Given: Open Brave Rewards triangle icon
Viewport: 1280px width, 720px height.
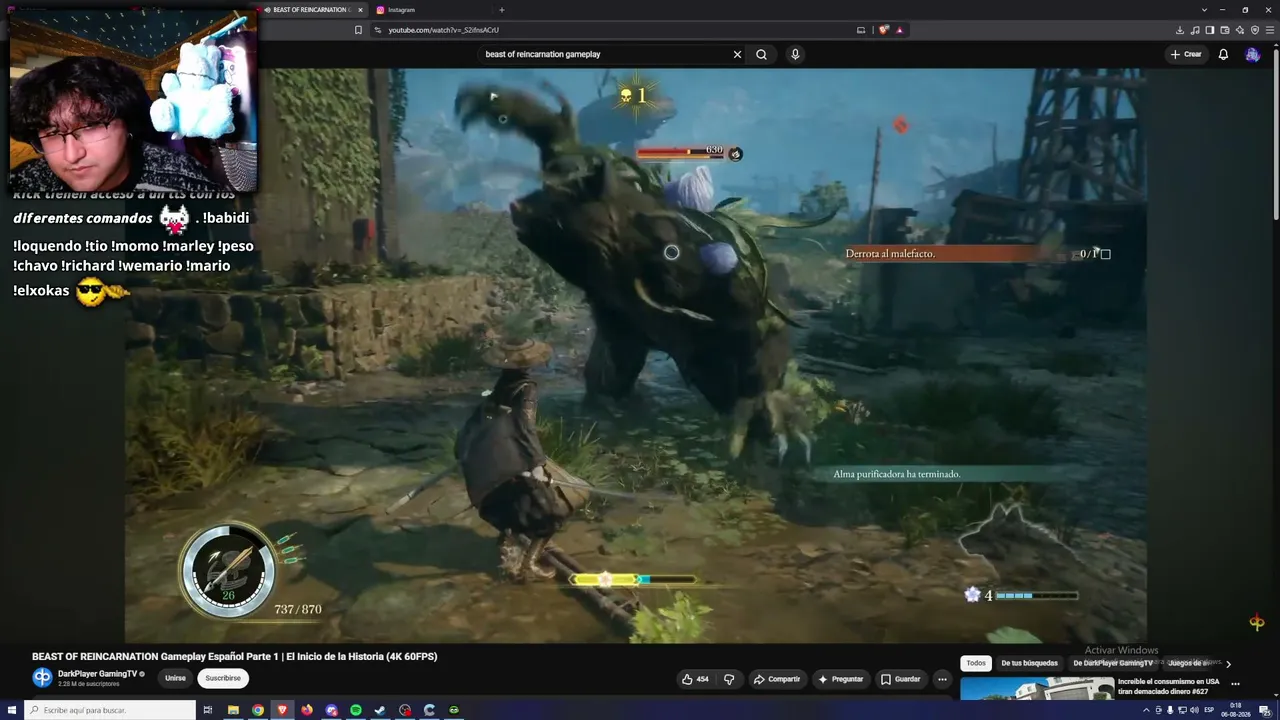Looking at the screenshot, I should [x=899, y=30].
